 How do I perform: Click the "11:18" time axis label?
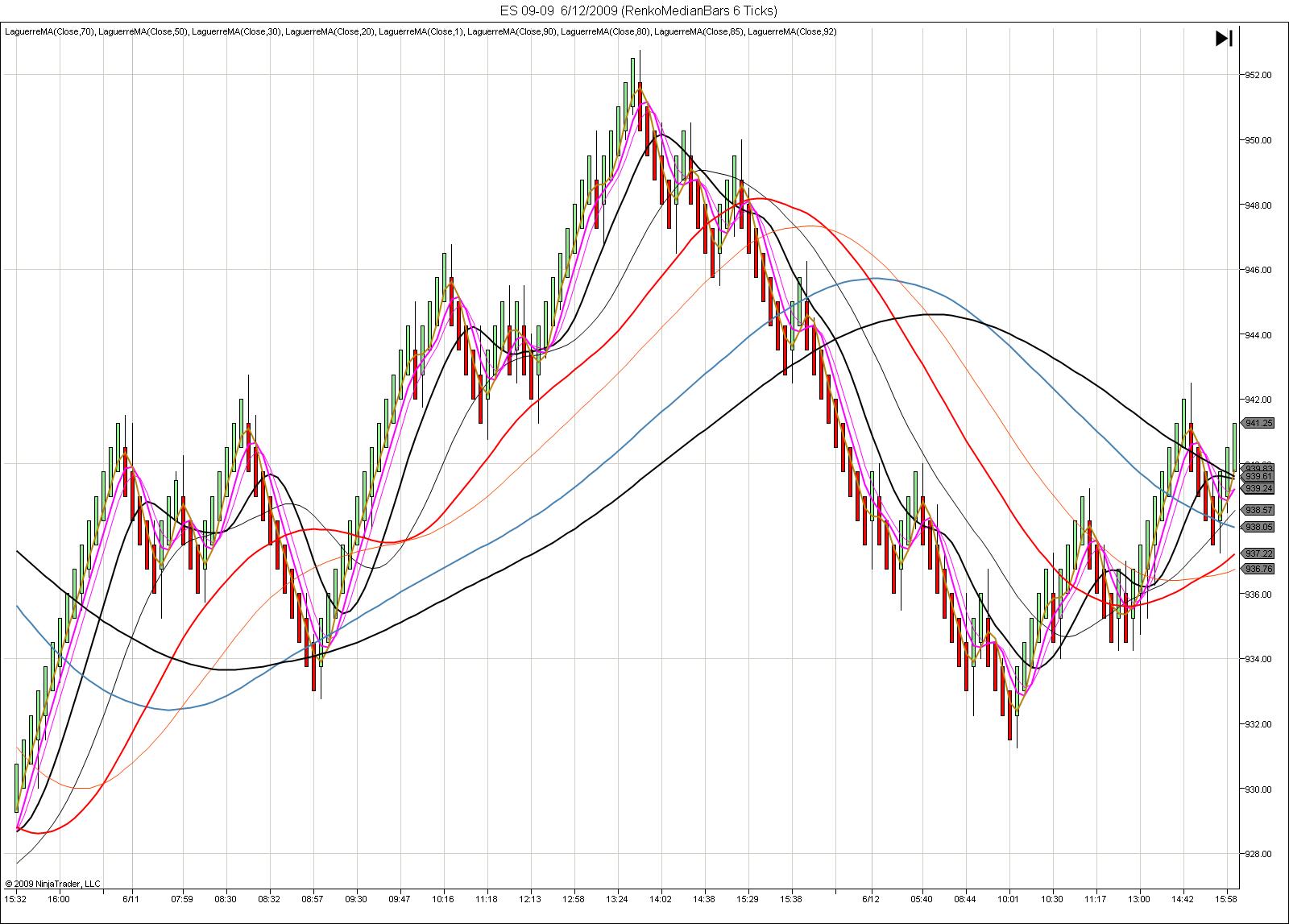coord(487,899)
